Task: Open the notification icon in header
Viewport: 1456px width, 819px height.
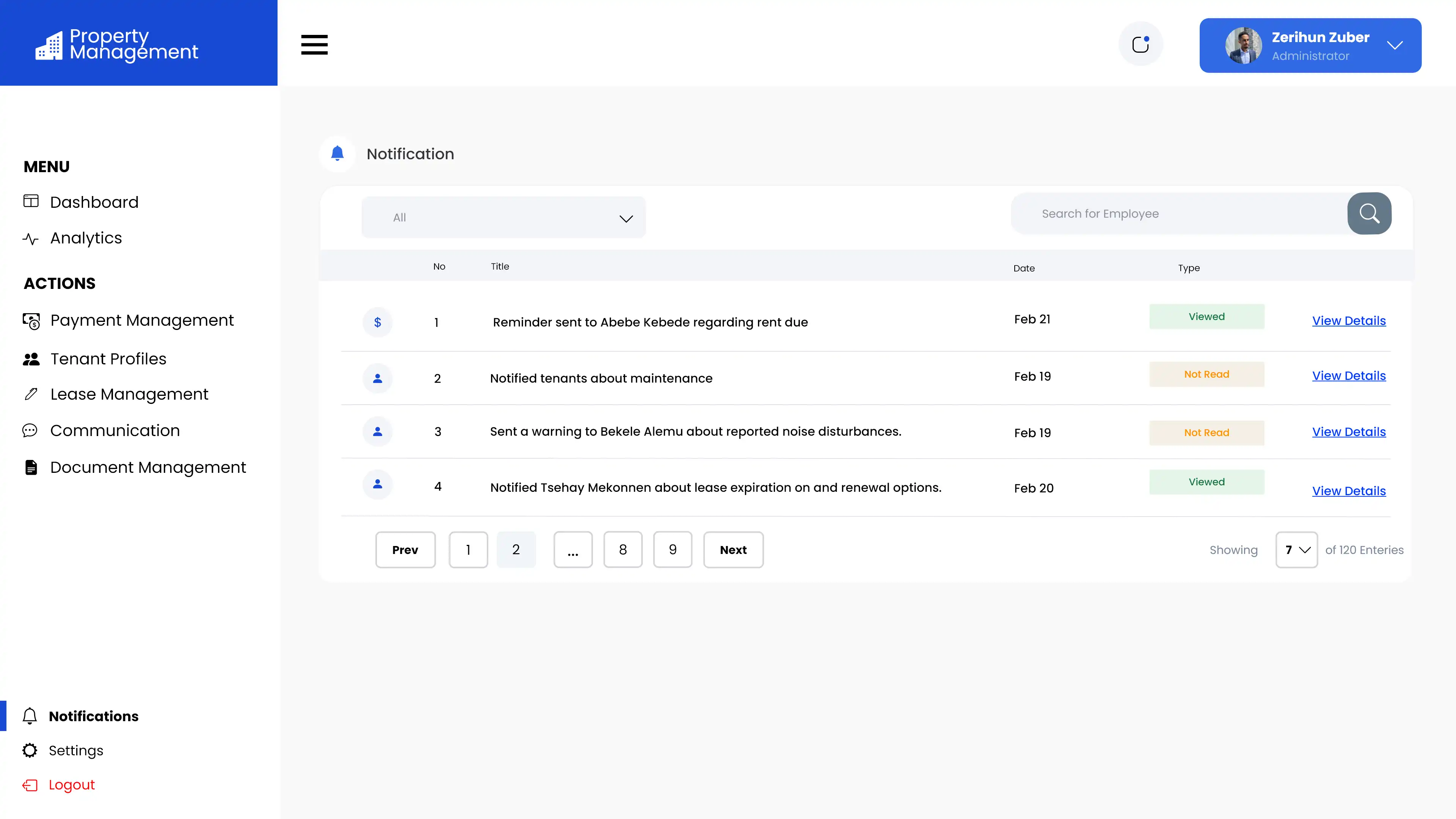Action: [x=1141, y=44]
